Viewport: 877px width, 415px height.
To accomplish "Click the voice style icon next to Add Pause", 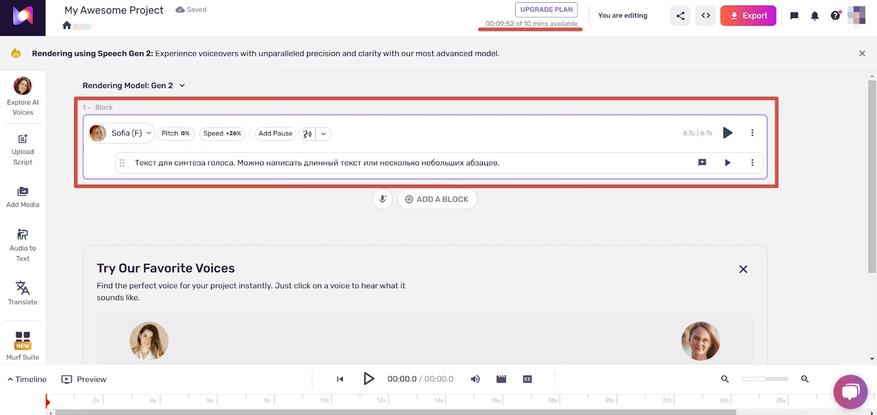I will 307,134.
